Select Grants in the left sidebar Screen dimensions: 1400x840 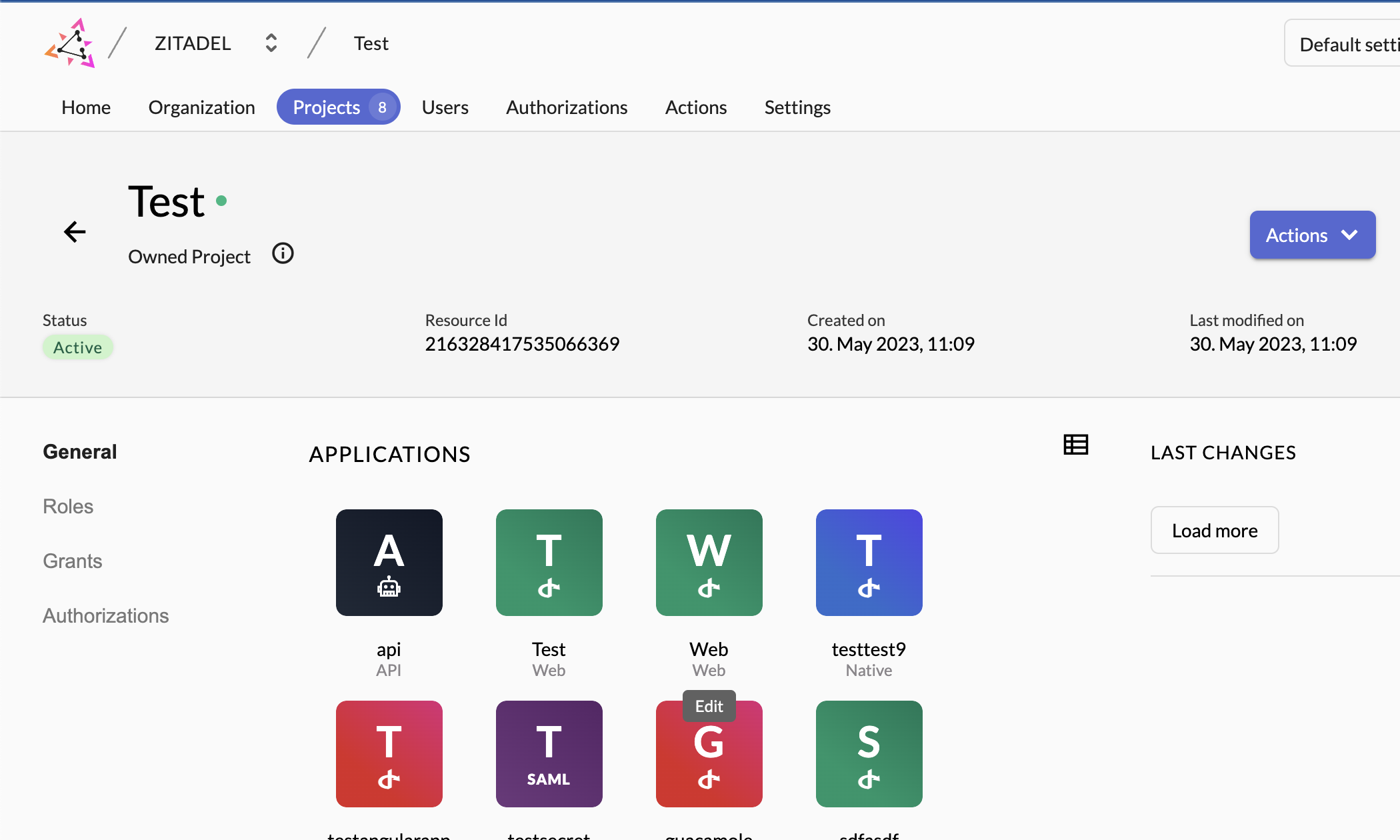coord(72,561)
